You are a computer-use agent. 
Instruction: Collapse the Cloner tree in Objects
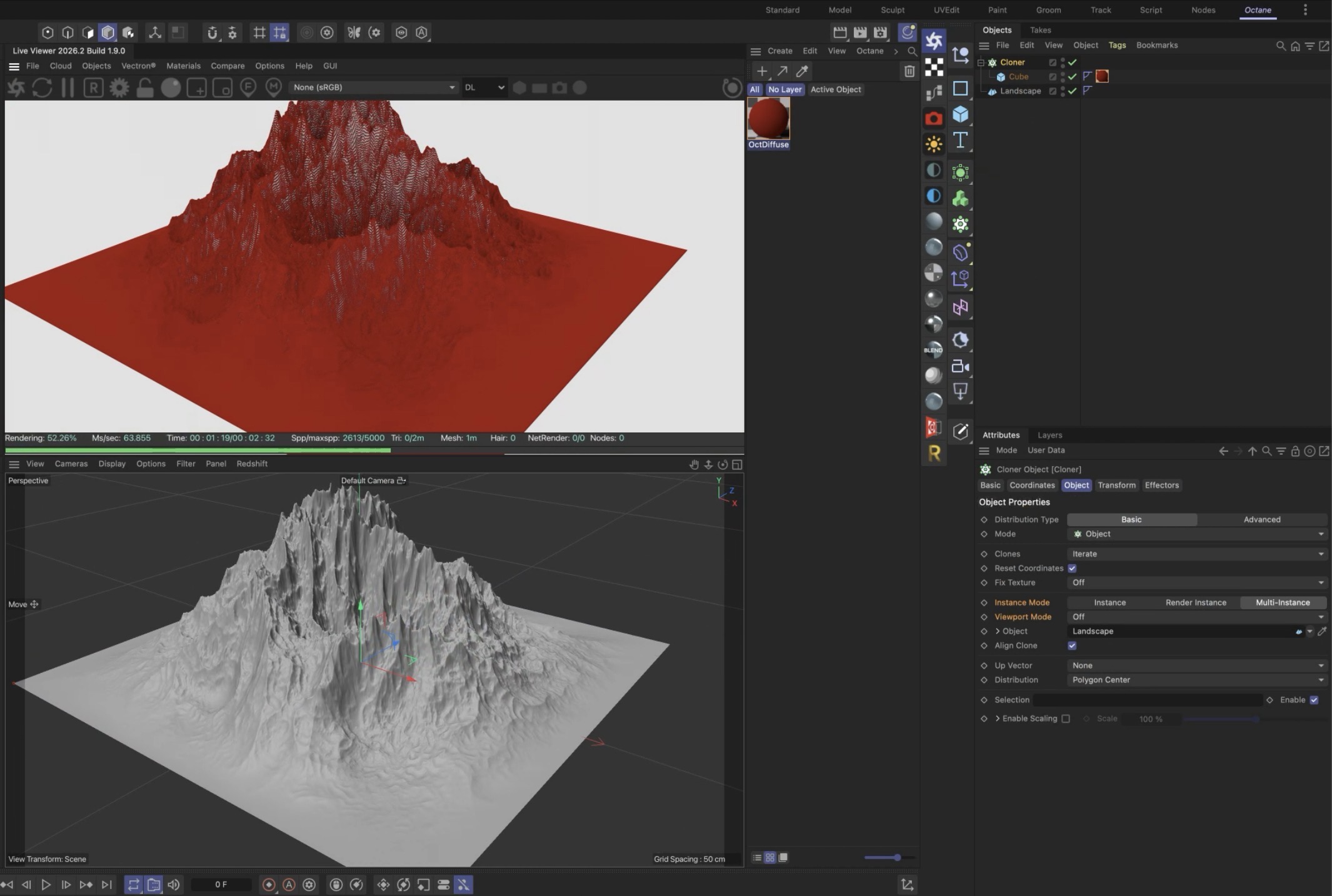[x=981, y=62]
